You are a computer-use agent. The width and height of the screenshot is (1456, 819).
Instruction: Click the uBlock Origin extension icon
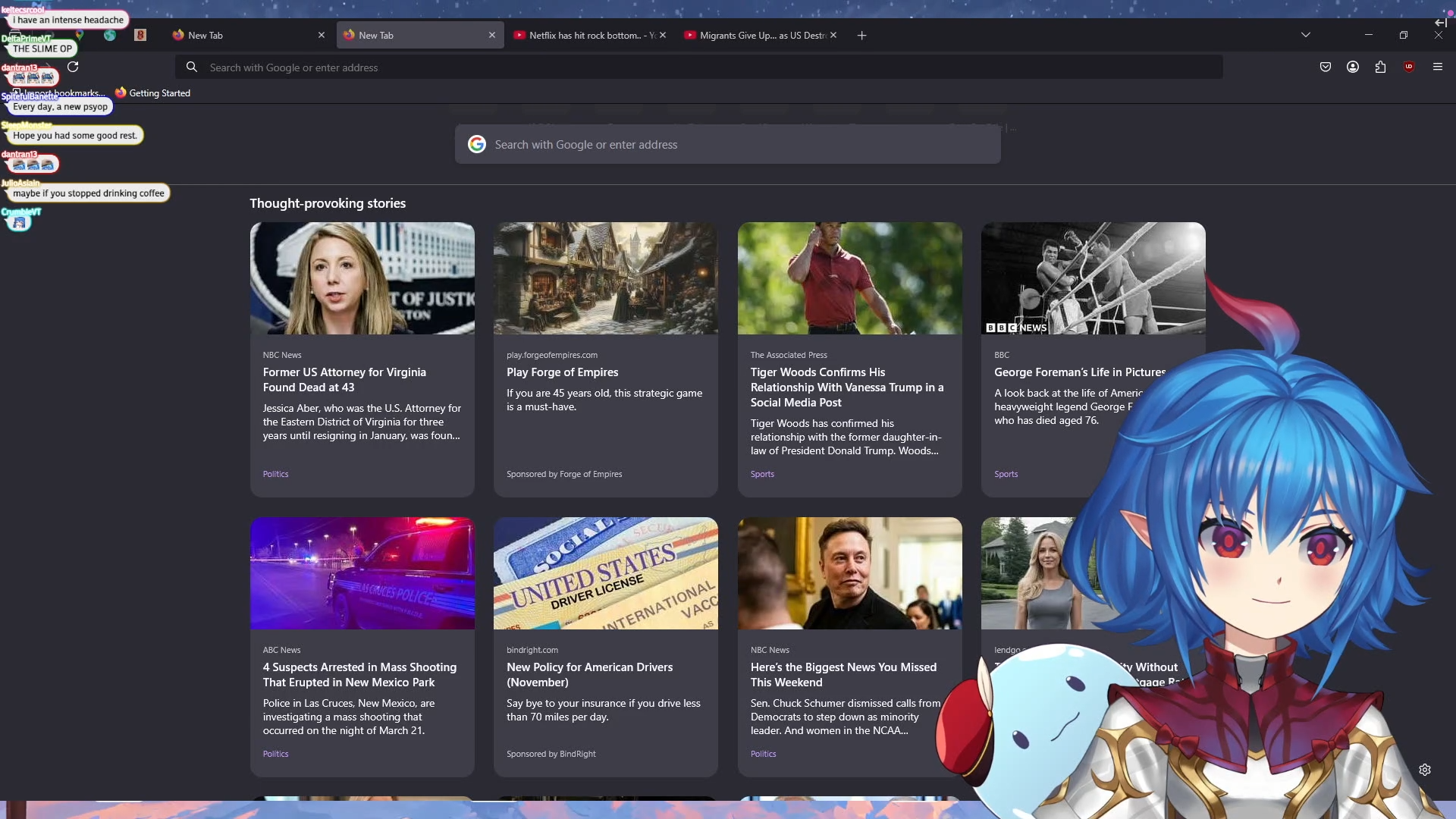[1409, 67]
